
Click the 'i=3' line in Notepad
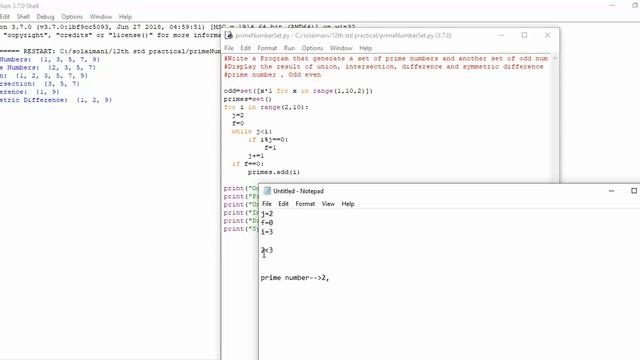point(267,232)
